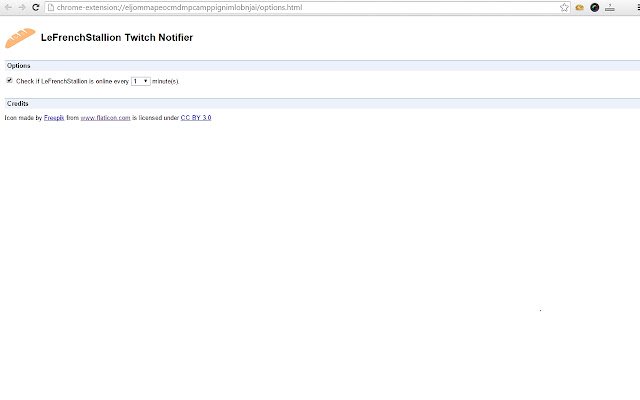This screenshot has height=400, width=640.
Task: Click the baguette logo beside the title
Action: pos(20,38)
